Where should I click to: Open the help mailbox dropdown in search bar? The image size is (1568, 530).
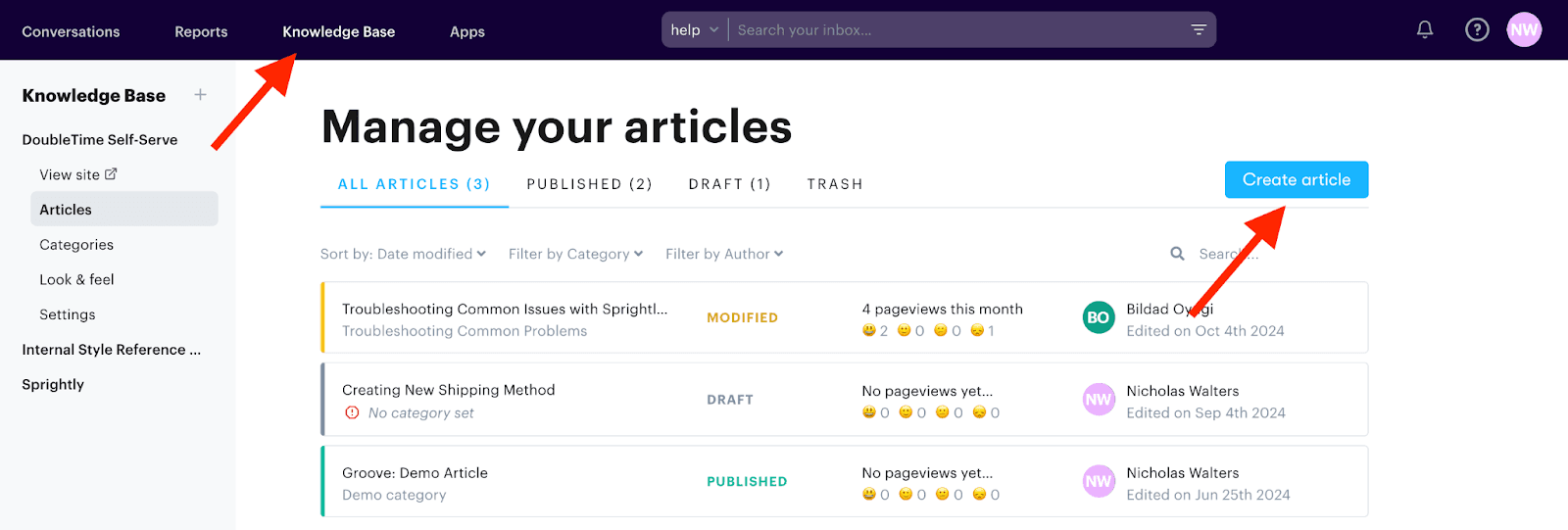click(x=695, y=29)
